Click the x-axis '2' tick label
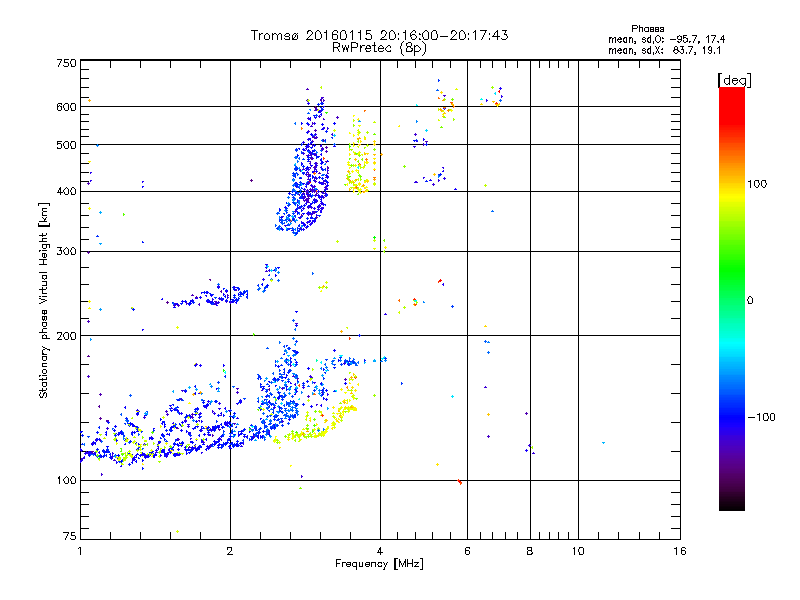 230,551
